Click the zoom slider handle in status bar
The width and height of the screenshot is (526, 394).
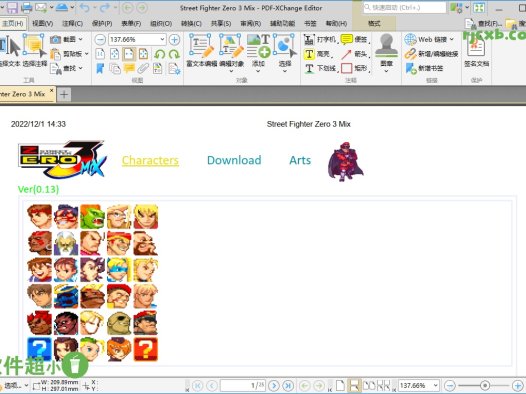coord(484,386)
